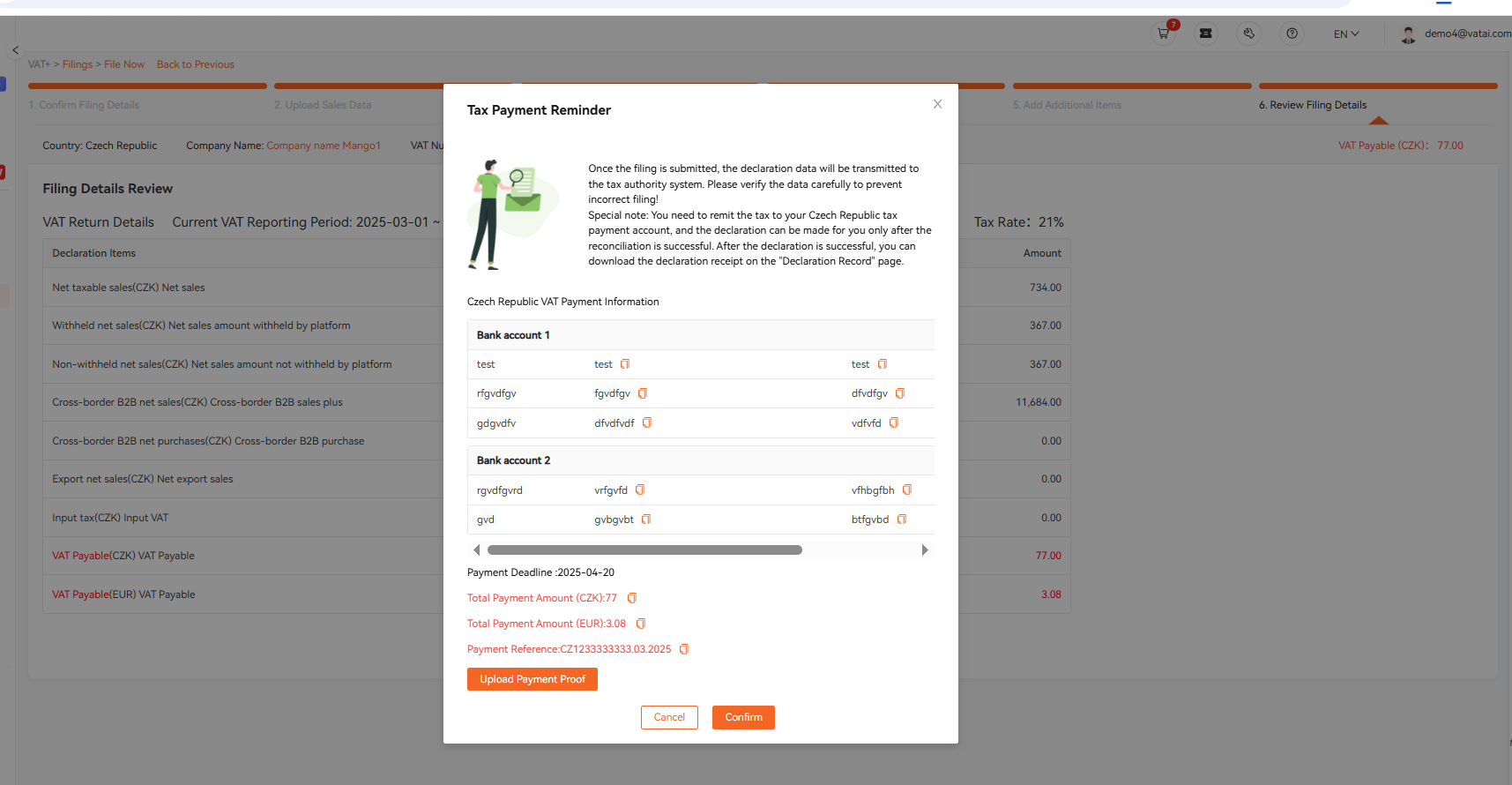The image size is (1512, 785).
Task: Copy the dfvdfvdf value
Action: pos(647,423)
